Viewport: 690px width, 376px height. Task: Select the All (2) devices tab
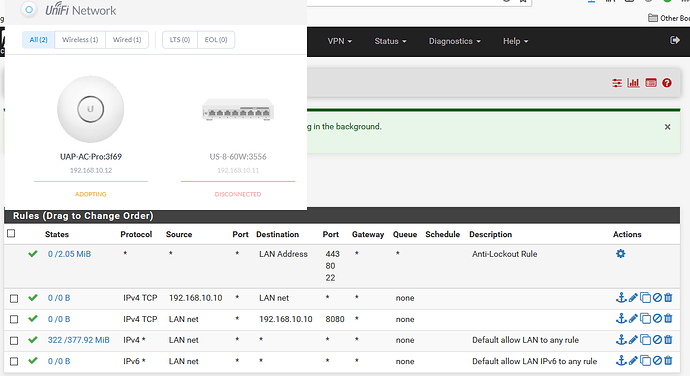pyautogui.click(x=38, y=40)
